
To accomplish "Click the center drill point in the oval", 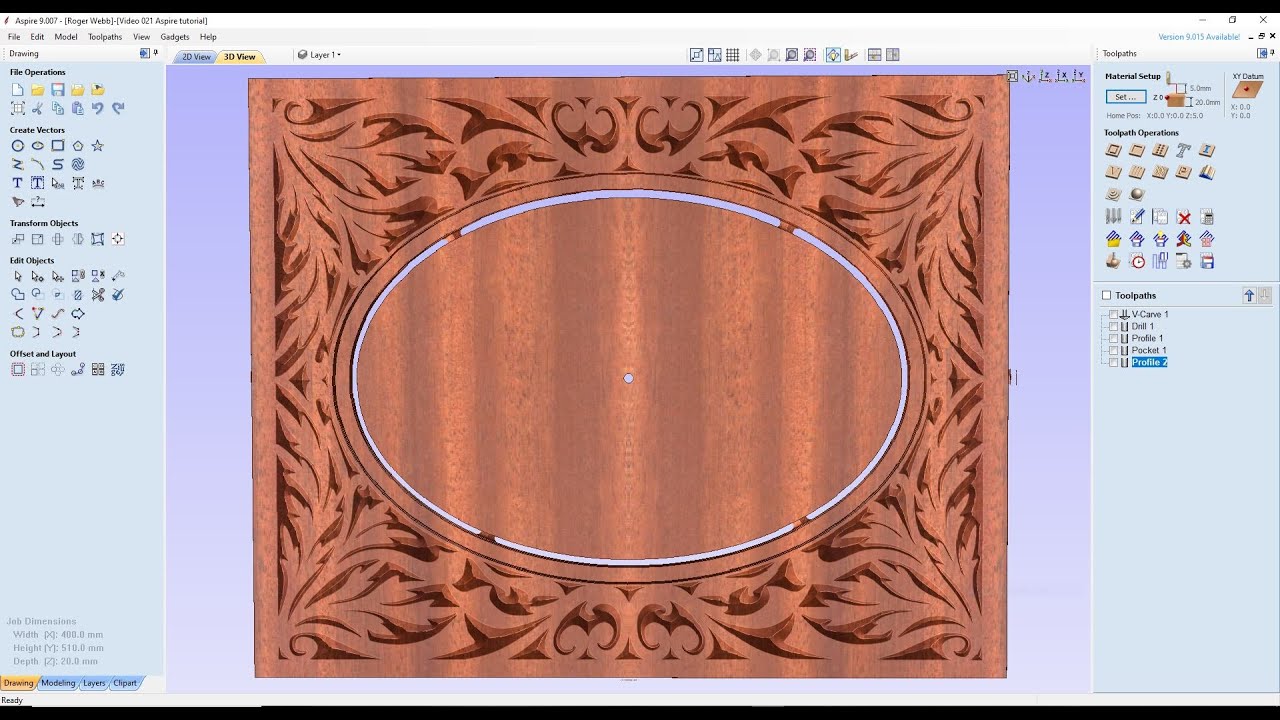I will tap(628, 378).
